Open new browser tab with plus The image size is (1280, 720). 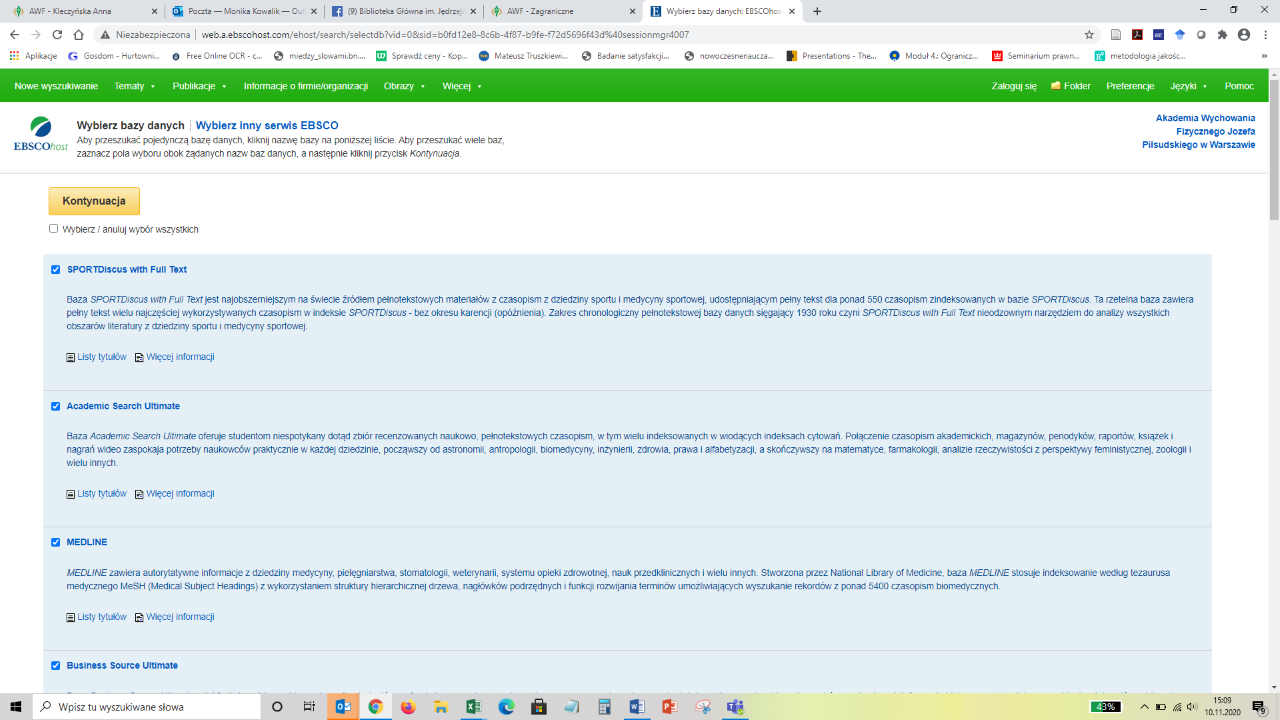(817, 11)
